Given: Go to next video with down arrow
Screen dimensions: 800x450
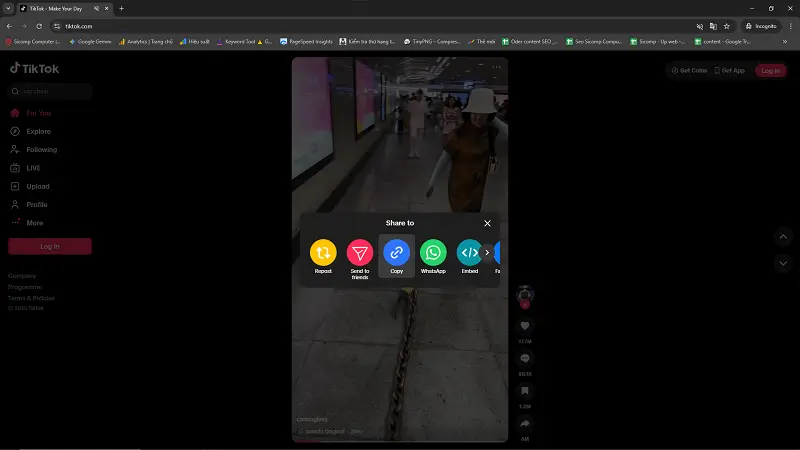Looking at the screenshot, I should coord(783,263).
